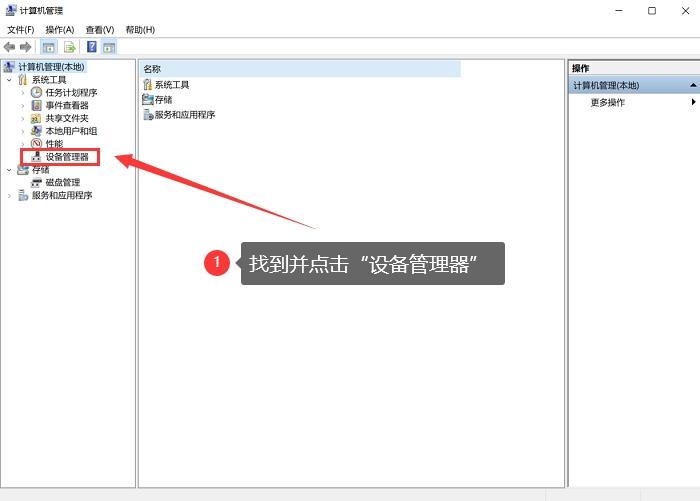The width and height of the screenshot is (700, 501).
Task: Expand the 共享文件夹 node
Action: [23, 118]
